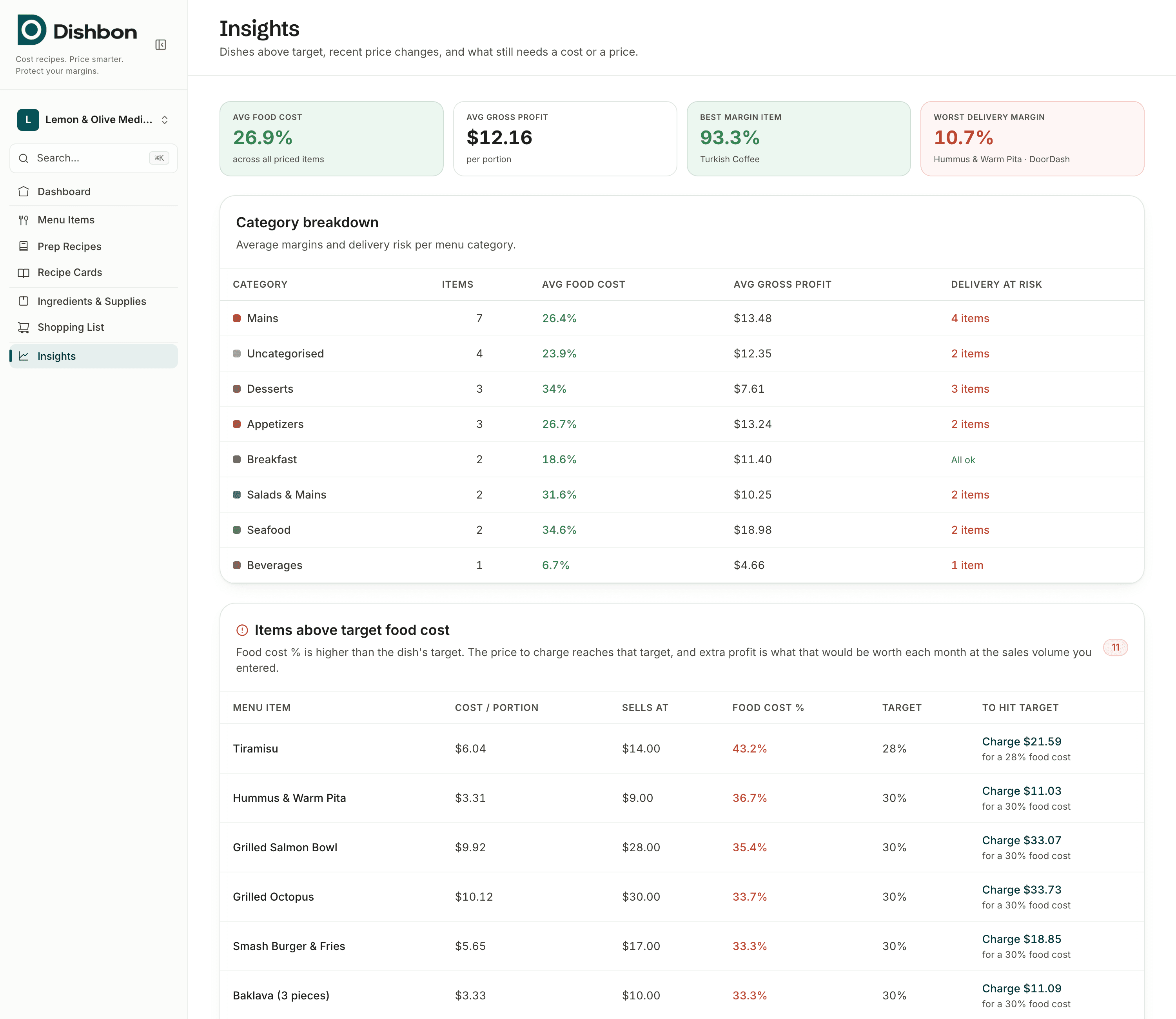Click the ⌘K shortcut badge
Viewport: 1176px width, 1019px height.
click(x=159, y=158)
